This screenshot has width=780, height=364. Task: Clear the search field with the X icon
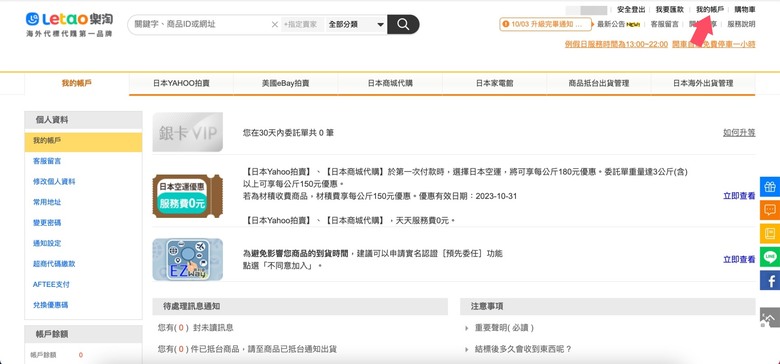click(275, 24)
